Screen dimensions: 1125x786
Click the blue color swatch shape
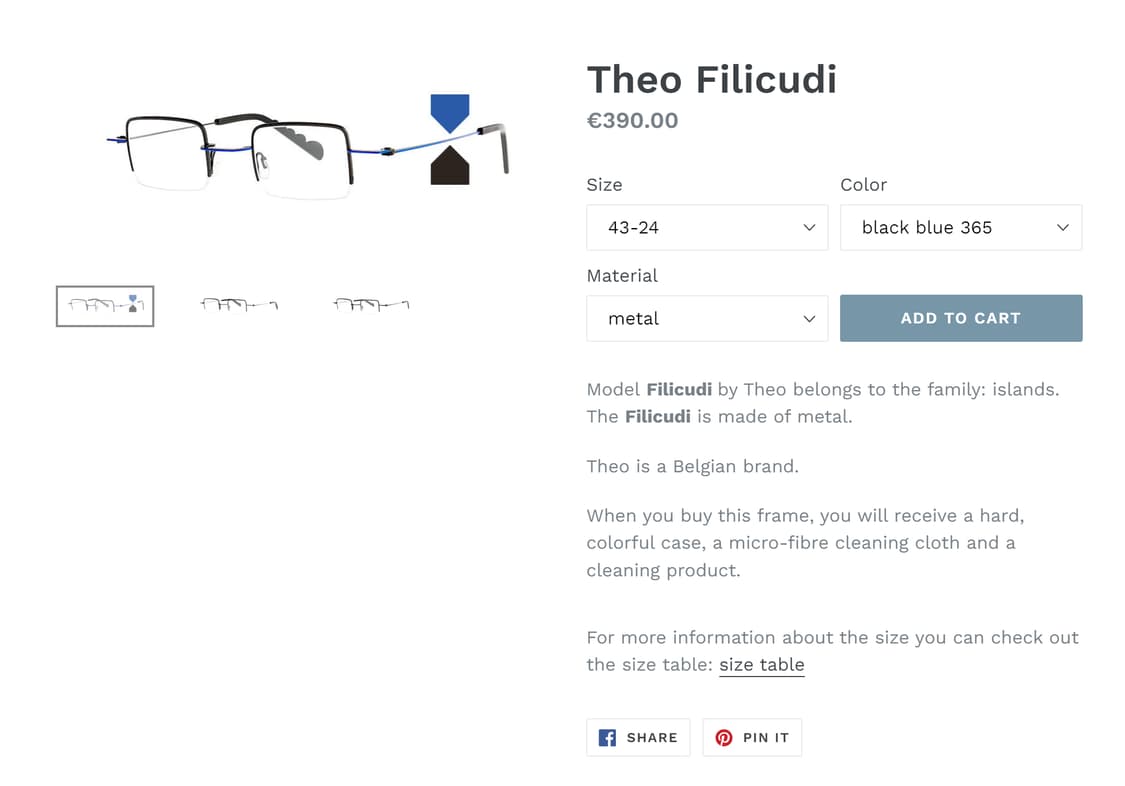(x=450, y=110)
